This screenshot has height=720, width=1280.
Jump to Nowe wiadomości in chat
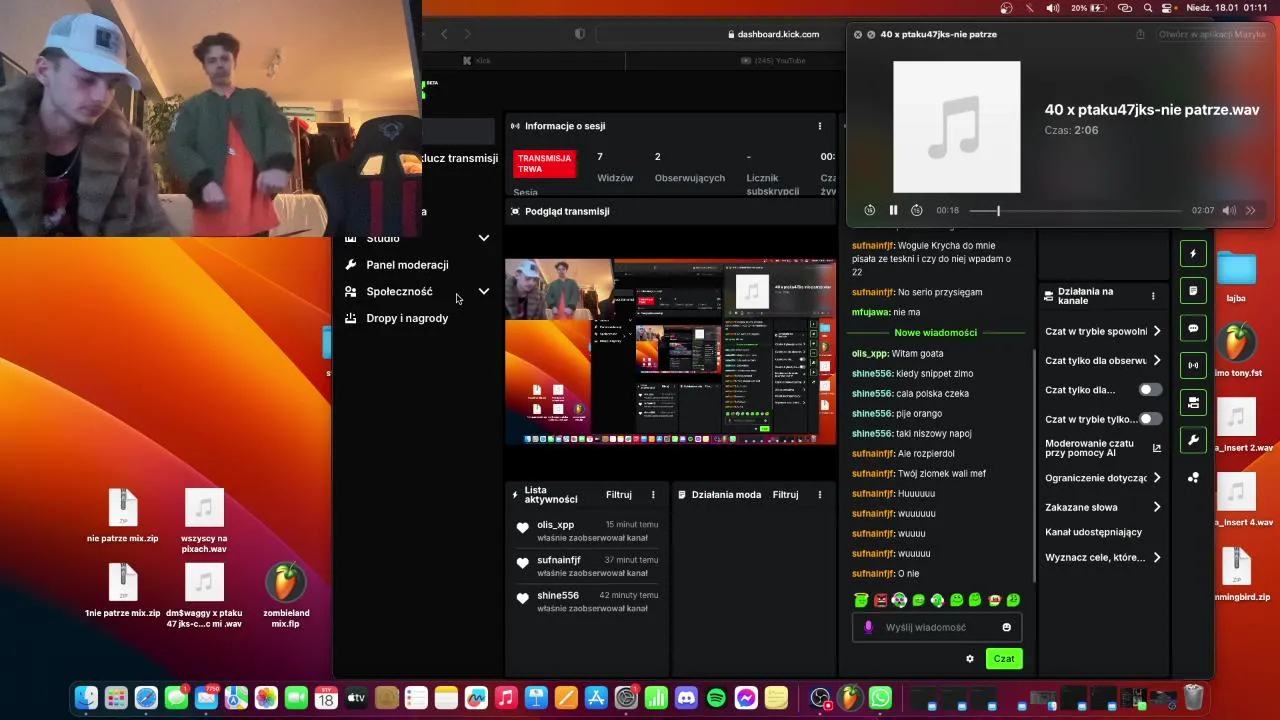coord(936,332)
